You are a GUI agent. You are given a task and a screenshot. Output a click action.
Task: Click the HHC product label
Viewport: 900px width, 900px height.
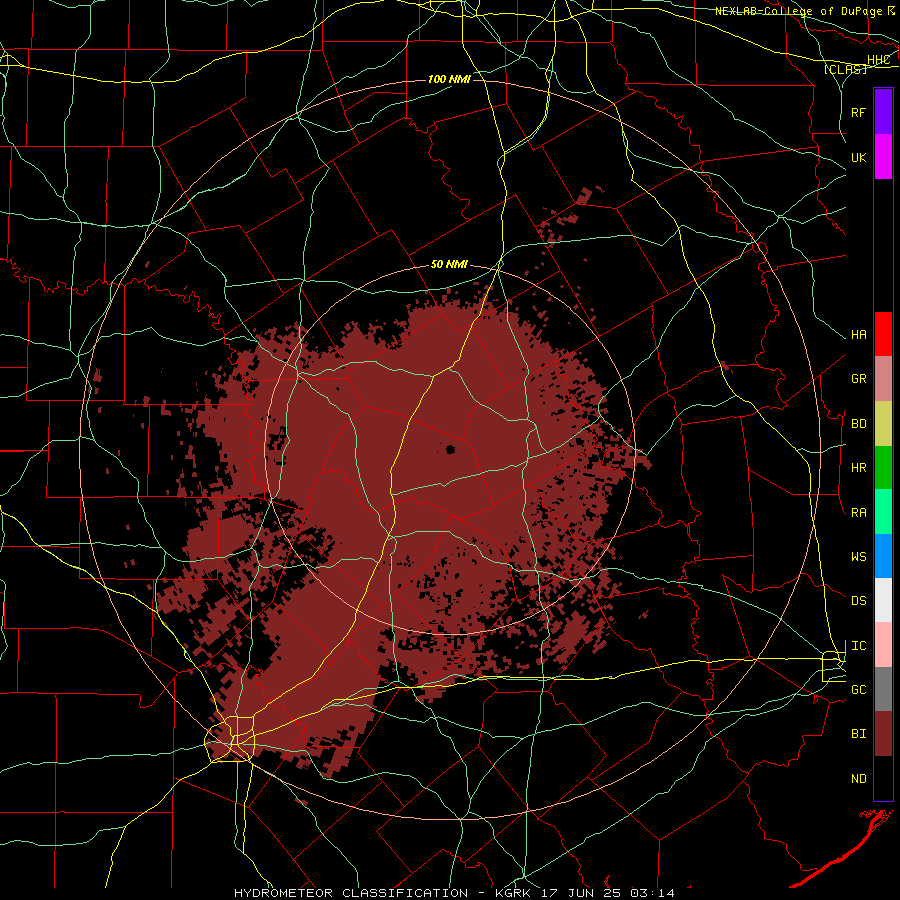(878, 60)
